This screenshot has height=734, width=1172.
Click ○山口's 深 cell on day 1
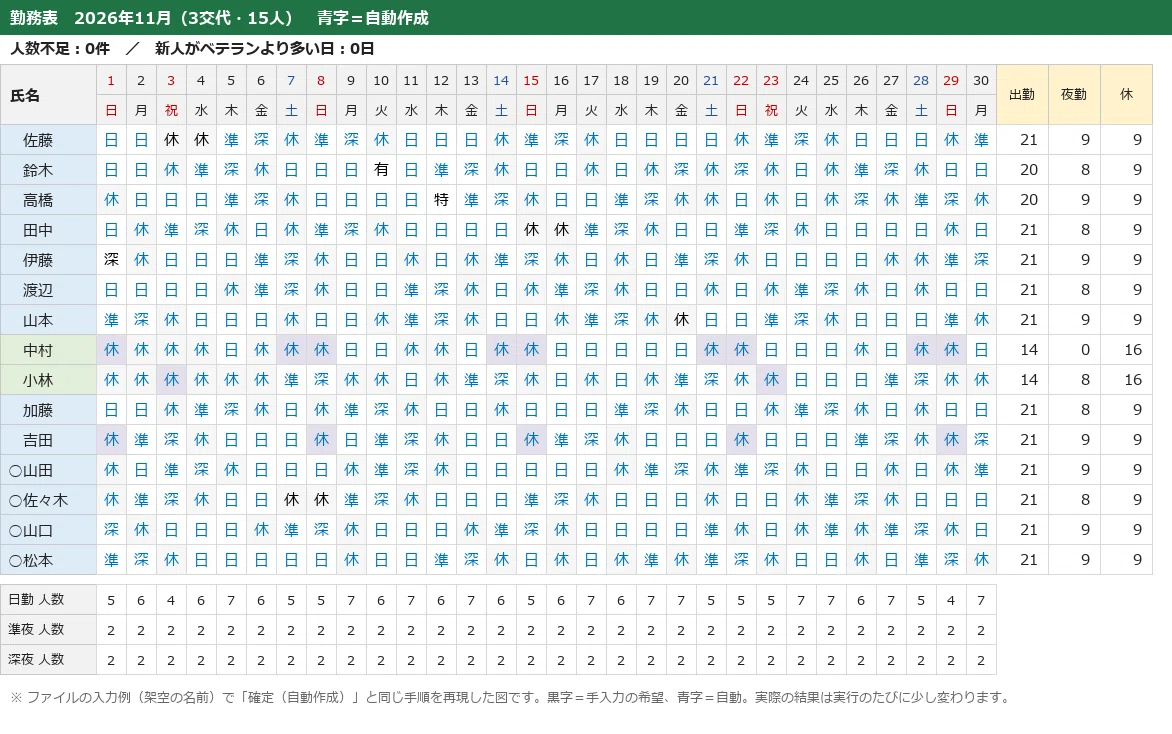[111, 529]
